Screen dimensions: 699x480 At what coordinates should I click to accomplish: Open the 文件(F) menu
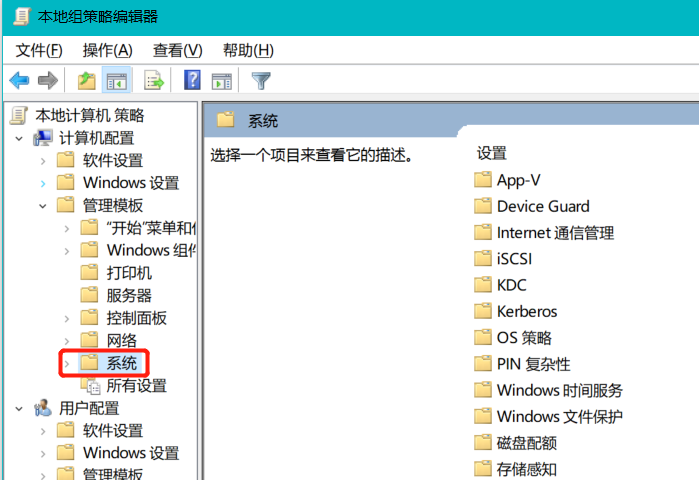[x=39, y=50]
